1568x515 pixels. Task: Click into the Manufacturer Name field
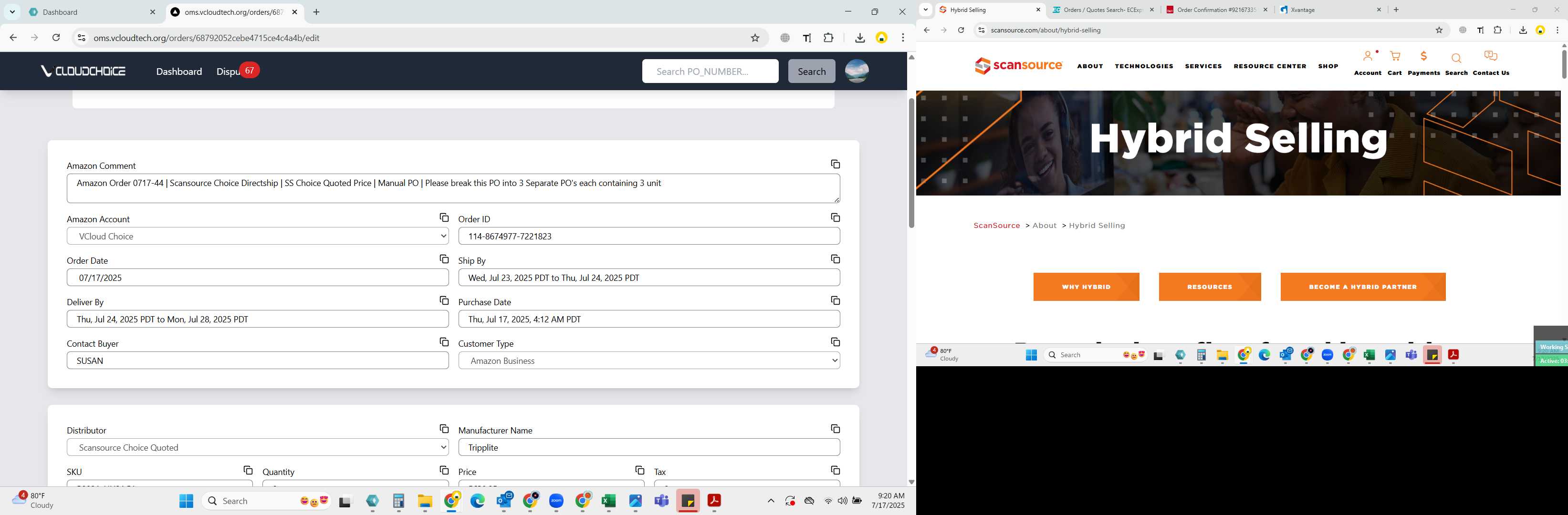(649, 447)
